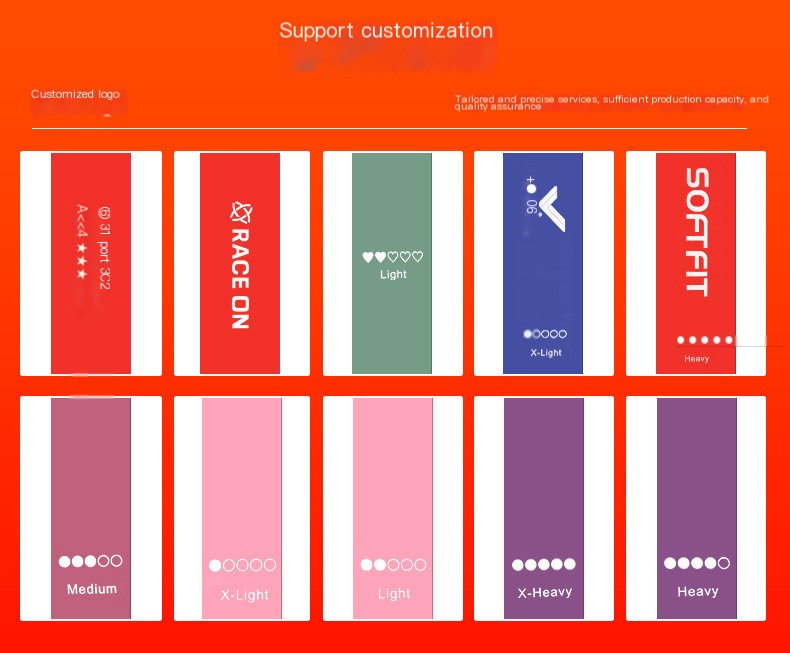790x653 pixels.
Task: Click the Heavy label on the SOFTFIT band
Action: click(696, 358)
